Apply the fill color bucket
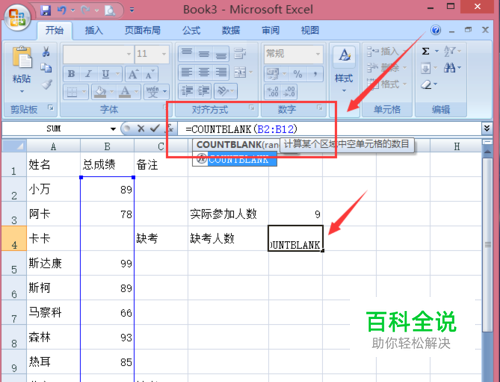Image resolution: width=500 pixels, height=382 pixels. (x=100, y=91)
